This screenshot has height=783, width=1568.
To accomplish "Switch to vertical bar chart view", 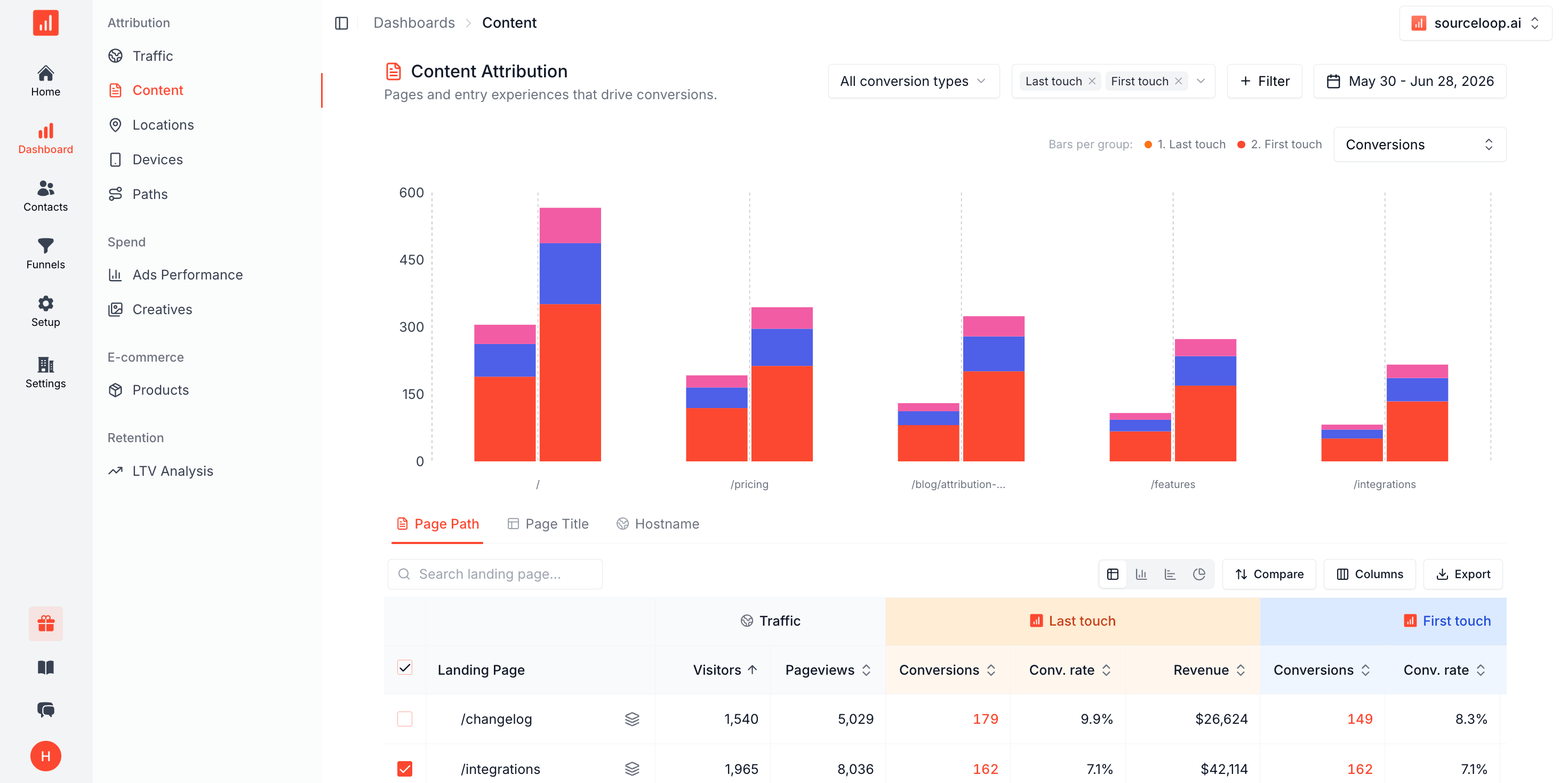I will click(1141, 574).
